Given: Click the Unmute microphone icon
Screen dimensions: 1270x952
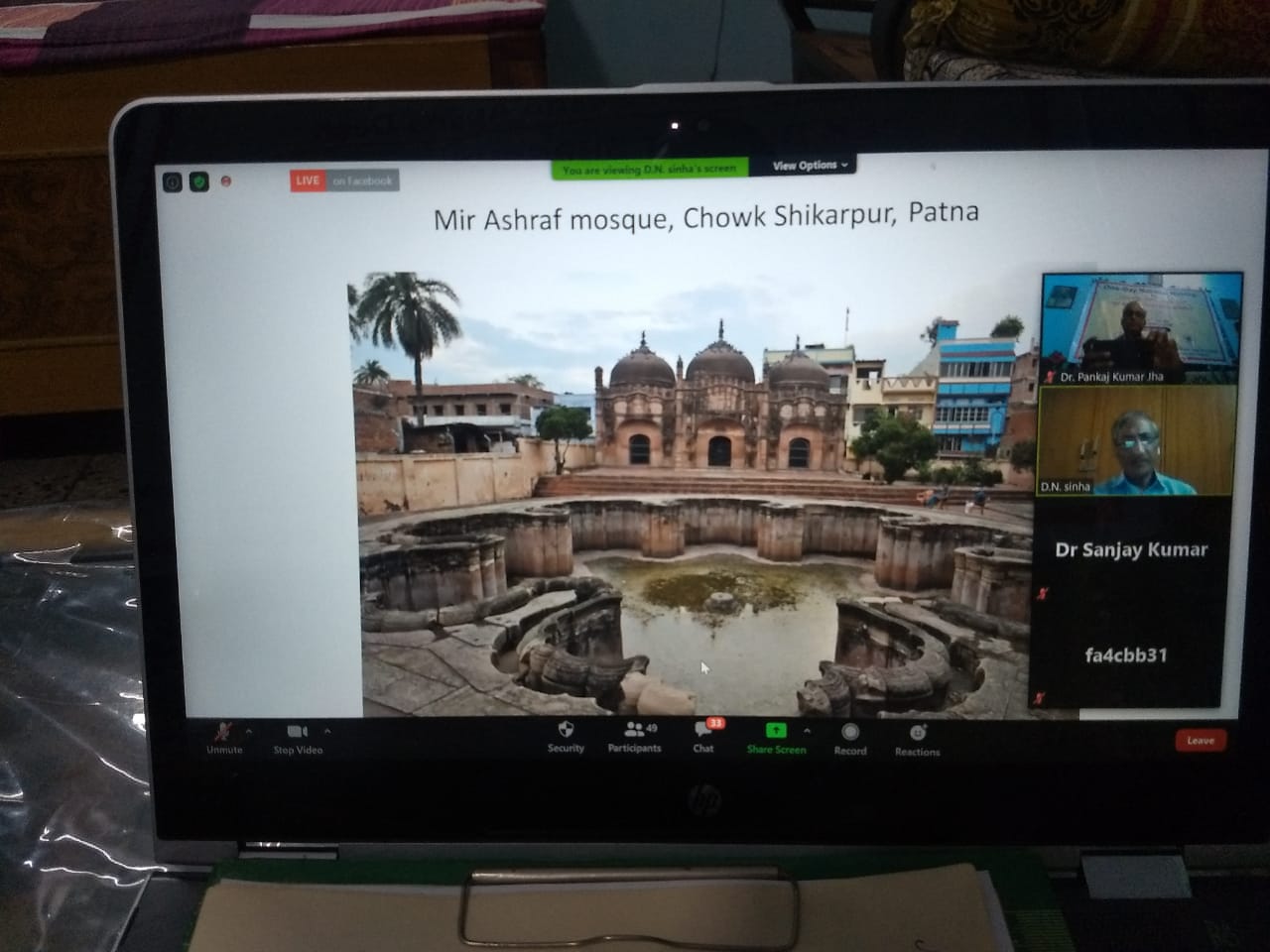Looking at the screenshot, I should pyautogui.click(x=223, y=733).
